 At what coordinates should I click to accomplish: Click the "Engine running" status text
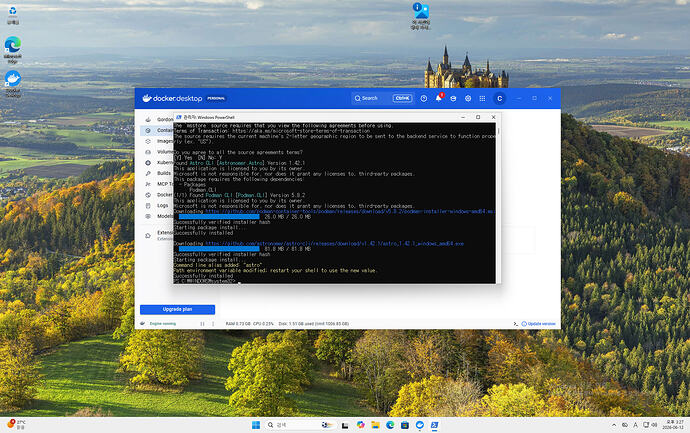[x=163, y=324]
